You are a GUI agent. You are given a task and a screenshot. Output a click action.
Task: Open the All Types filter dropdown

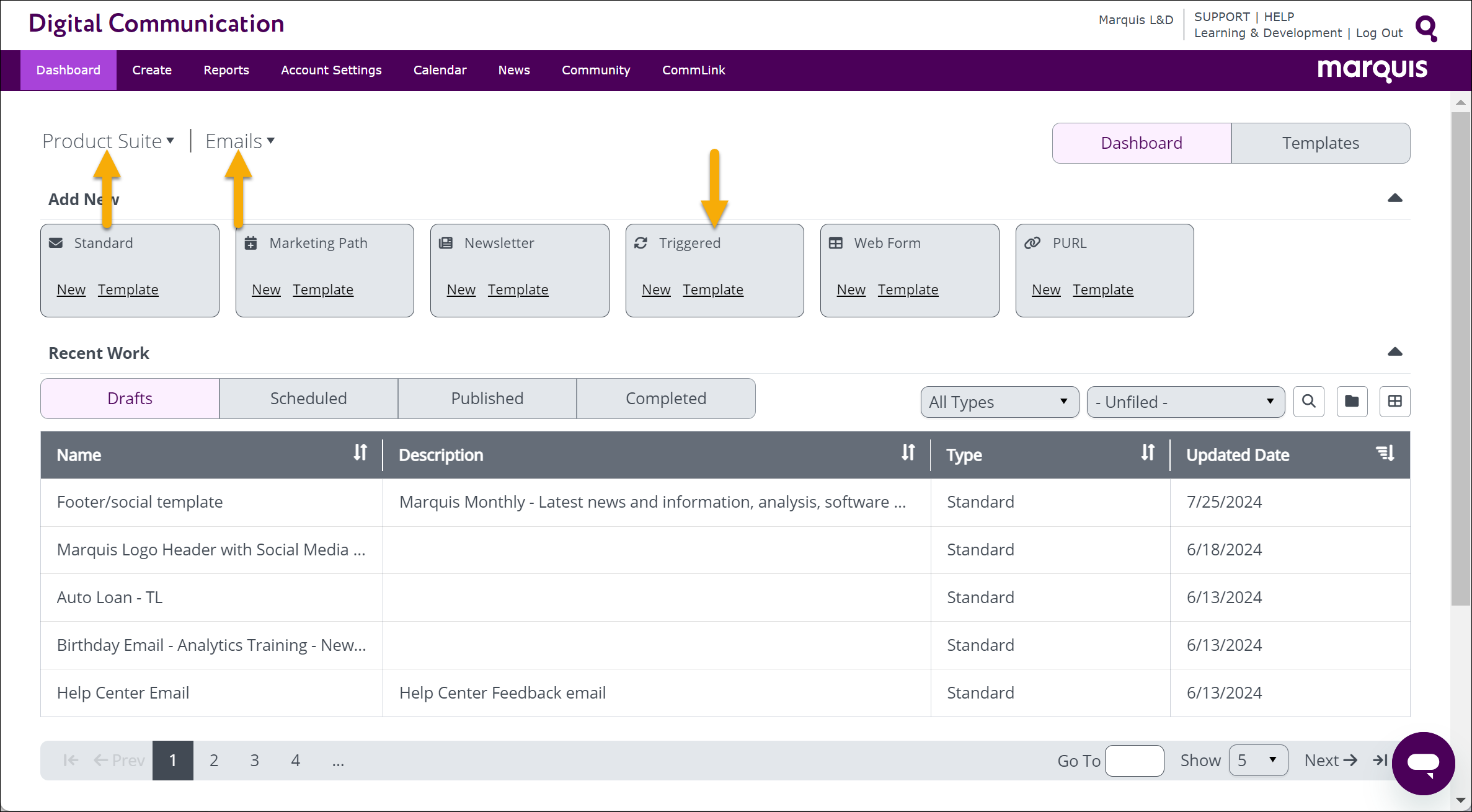click(x=1000, y=402)
